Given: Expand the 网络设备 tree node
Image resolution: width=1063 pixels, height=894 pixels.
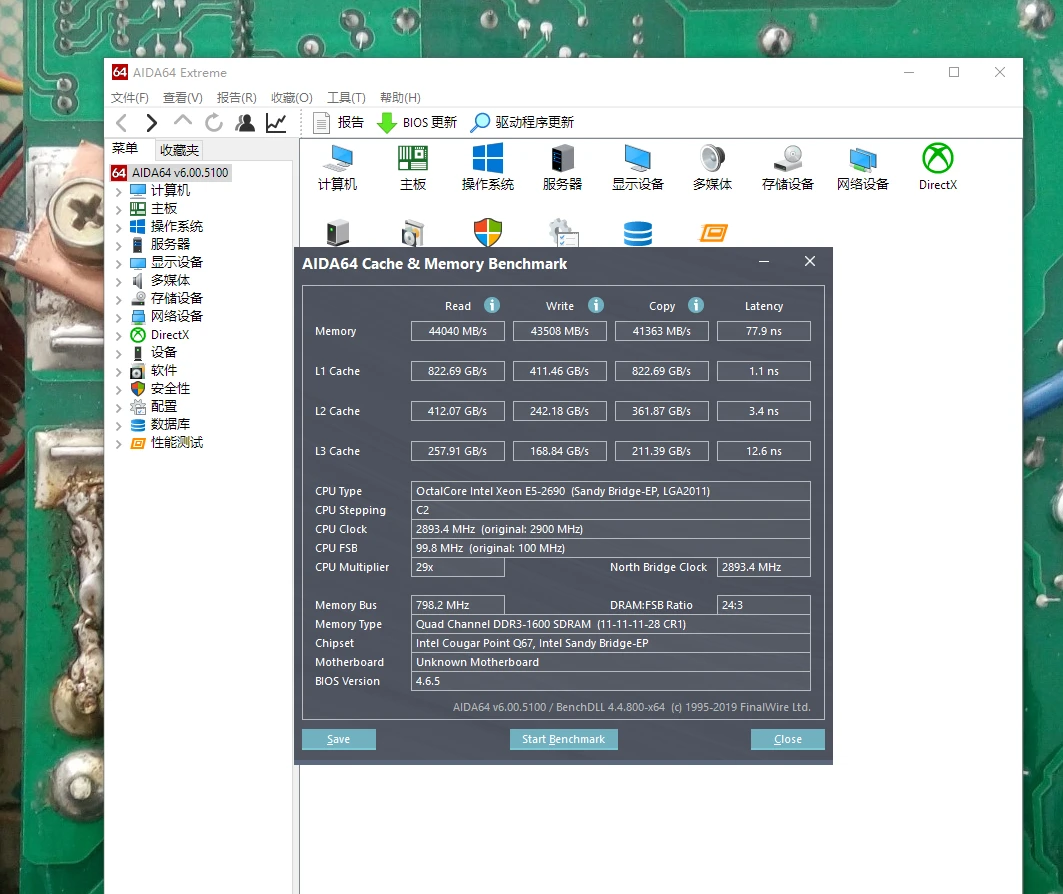Looking at the screenshot, I should coord(119,318).
